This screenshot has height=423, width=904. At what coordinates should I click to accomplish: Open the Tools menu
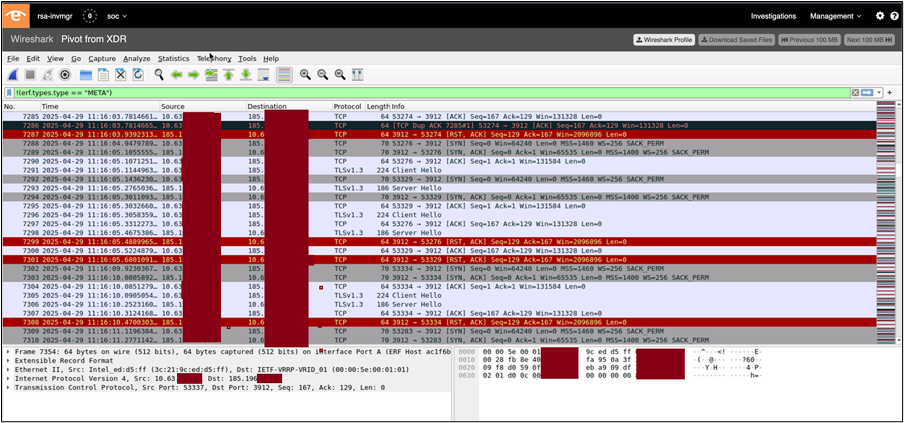[247, 59]
